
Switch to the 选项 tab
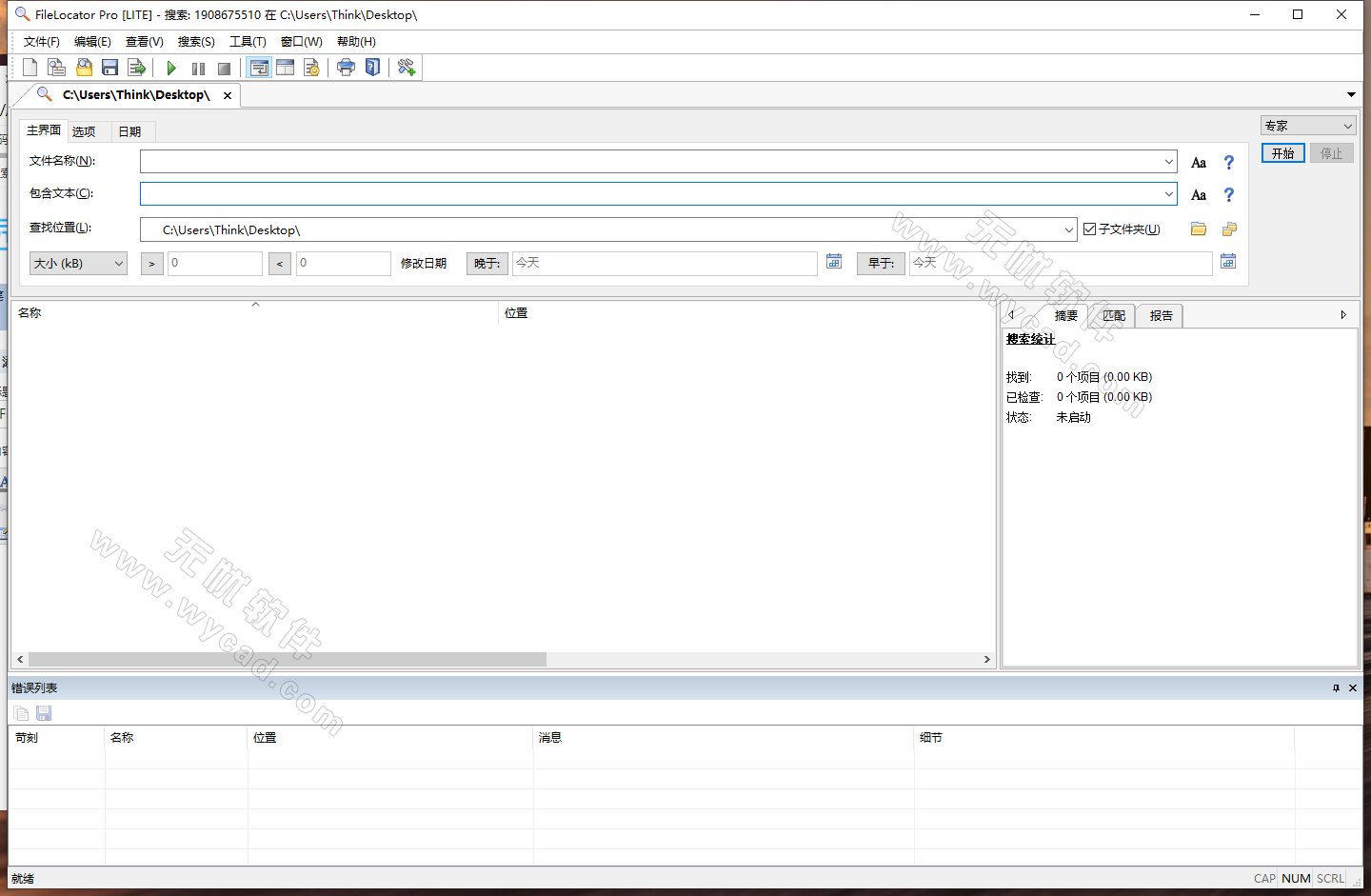tap(84, 131)
